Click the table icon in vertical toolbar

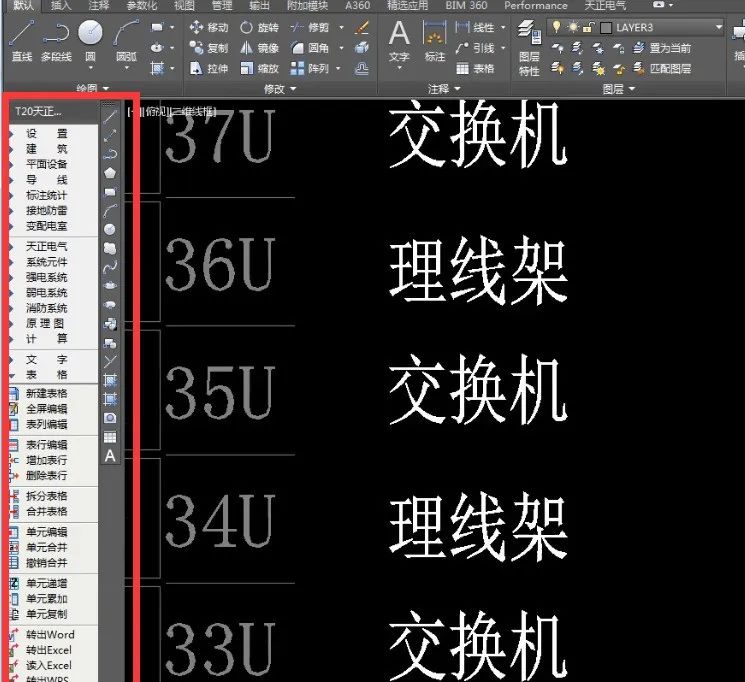pyautogui.click(x=110, y=437)
